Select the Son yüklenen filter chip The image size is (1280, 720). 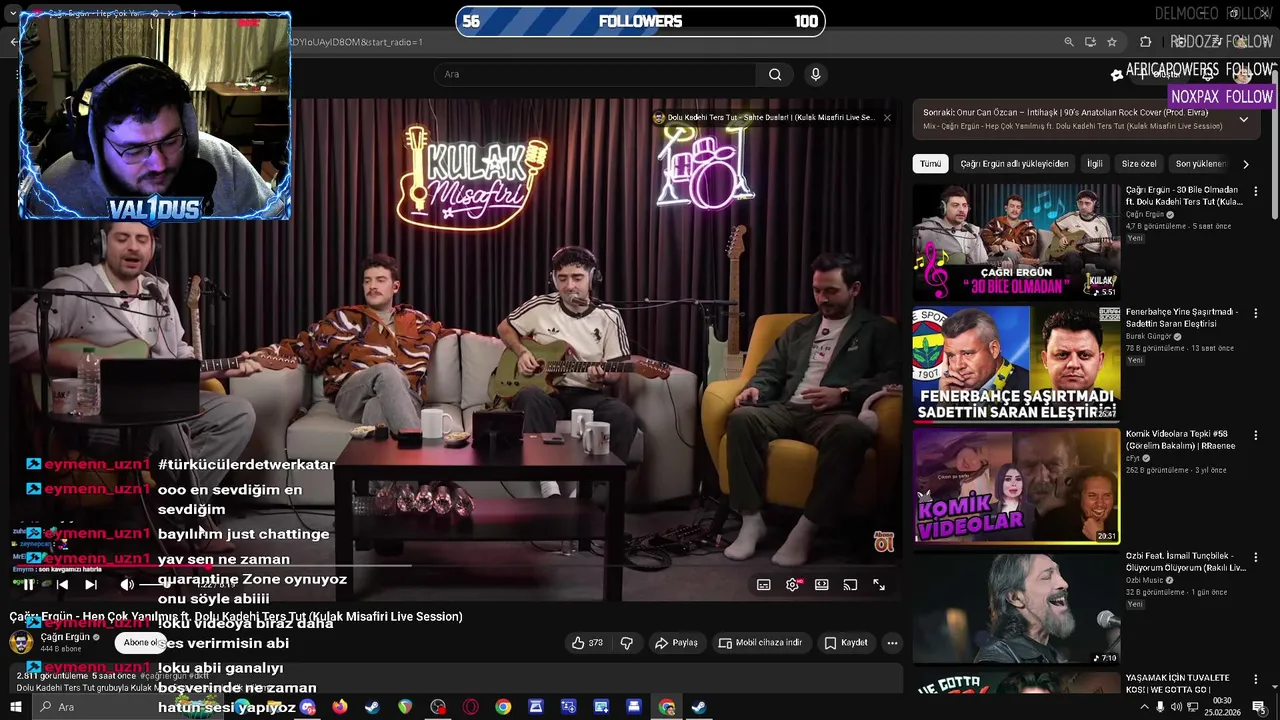tap(1201, 164)
